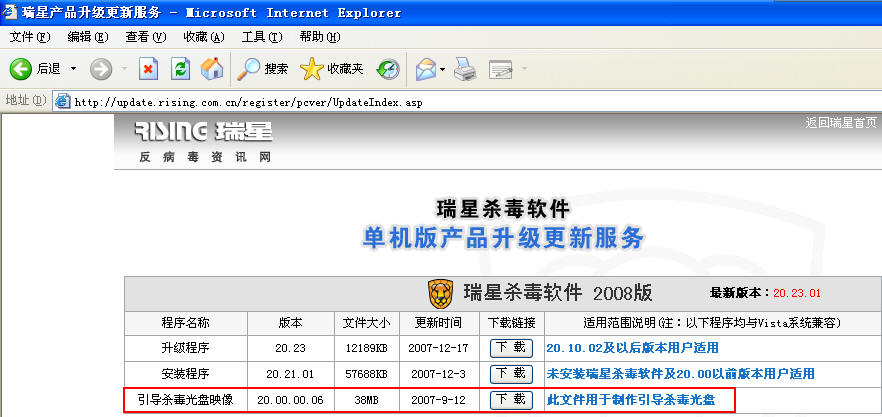Refresh the page with green arrows icon
Image resolution: width=882 pixels, height=417 pixels.
click(x=180, y=69)
